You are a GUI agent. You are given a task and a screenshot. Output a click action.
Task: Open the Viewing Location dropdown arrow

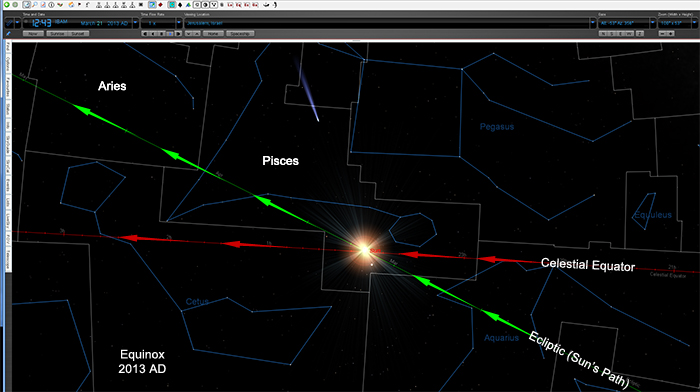click(593, 23)
